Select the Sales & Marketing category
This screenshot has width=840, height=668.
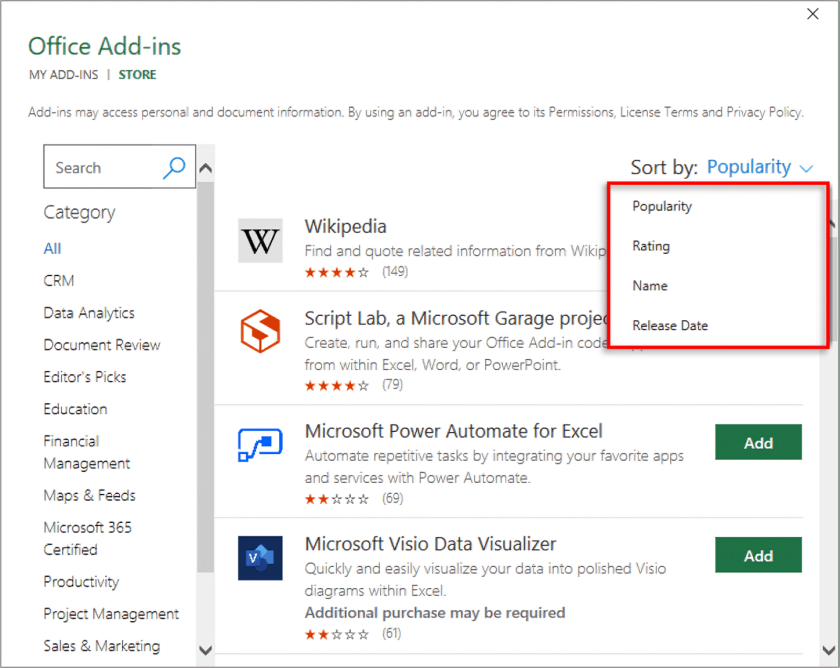pyautogui.click(x=102, y=646)
